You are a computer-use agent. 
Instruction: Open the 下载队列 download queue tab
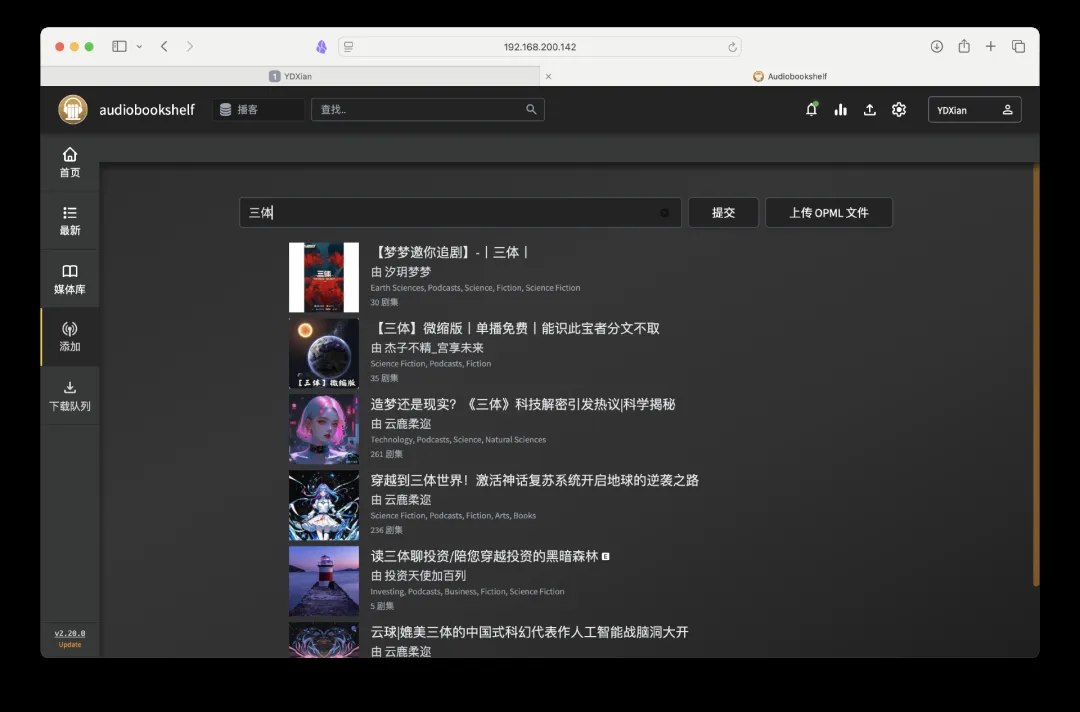[70, 395]
